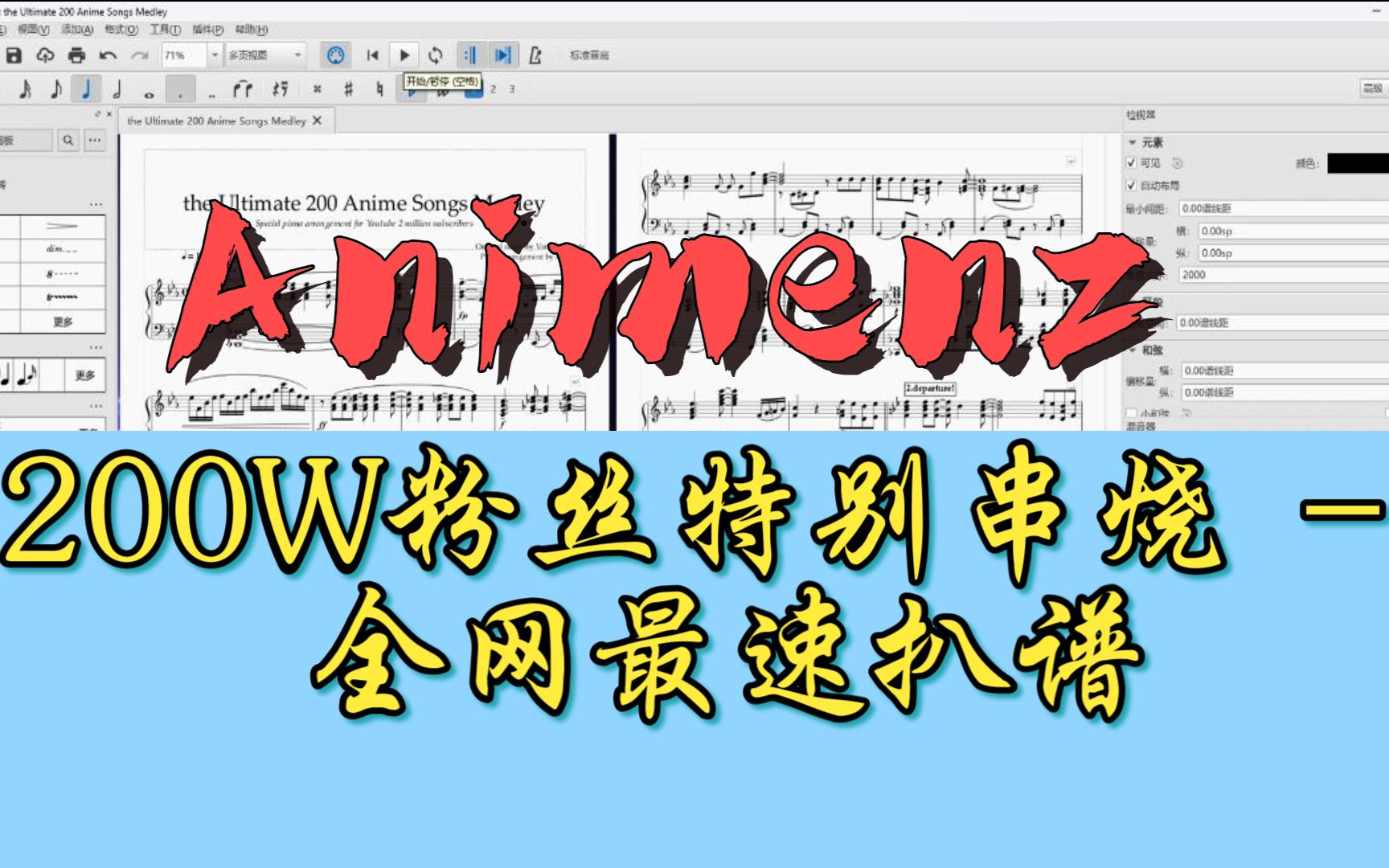Select the trill line palette item
Viewport: 1389px width, 868px height.
pyautogui.click(x=62, y=297)
